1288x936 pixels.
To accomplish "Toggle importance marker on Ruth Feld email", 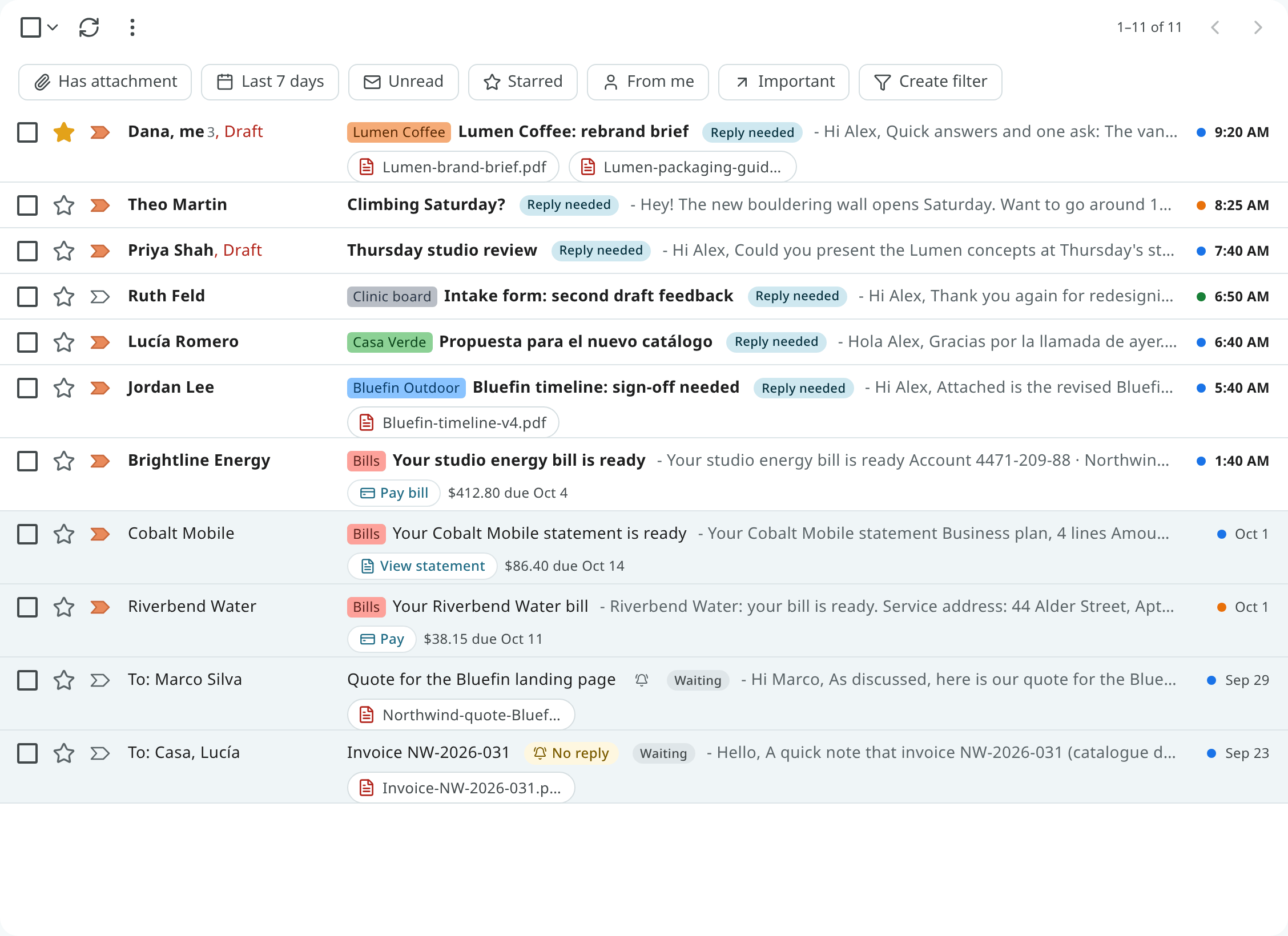I will (100, 296).
